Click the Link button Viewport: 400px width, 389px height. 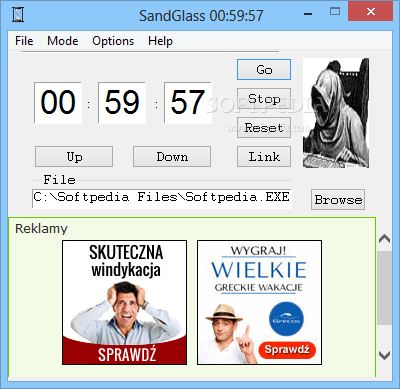[x=264, y=157]
